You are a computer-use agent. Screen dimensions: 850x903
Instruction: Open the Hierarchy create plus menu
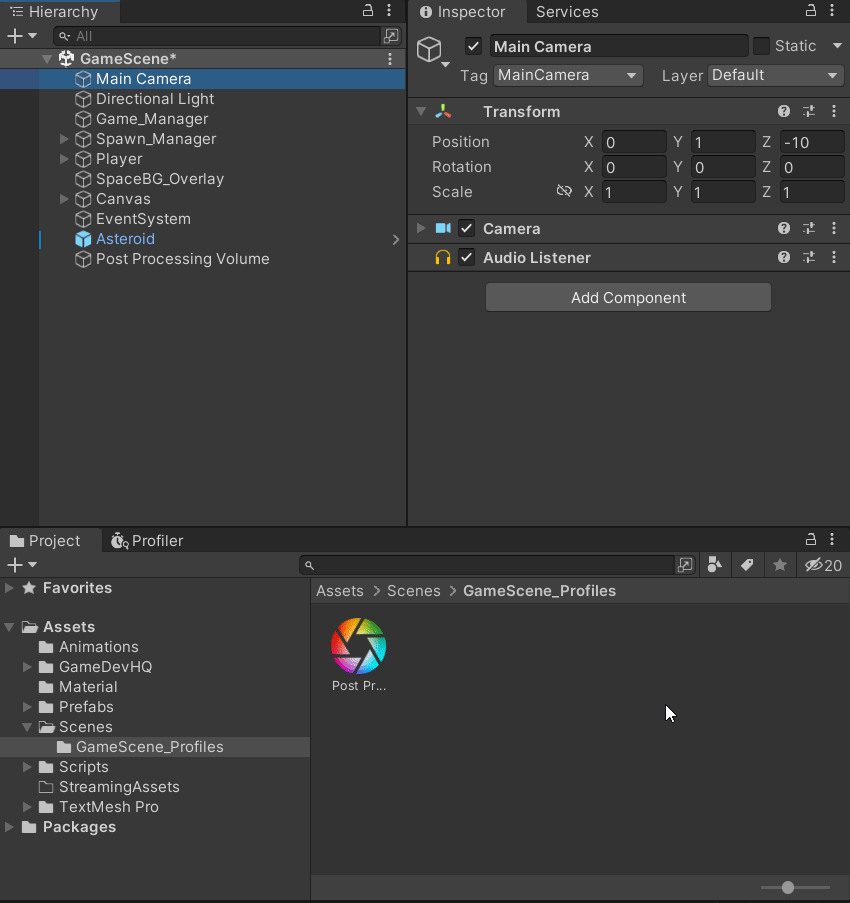21,36
